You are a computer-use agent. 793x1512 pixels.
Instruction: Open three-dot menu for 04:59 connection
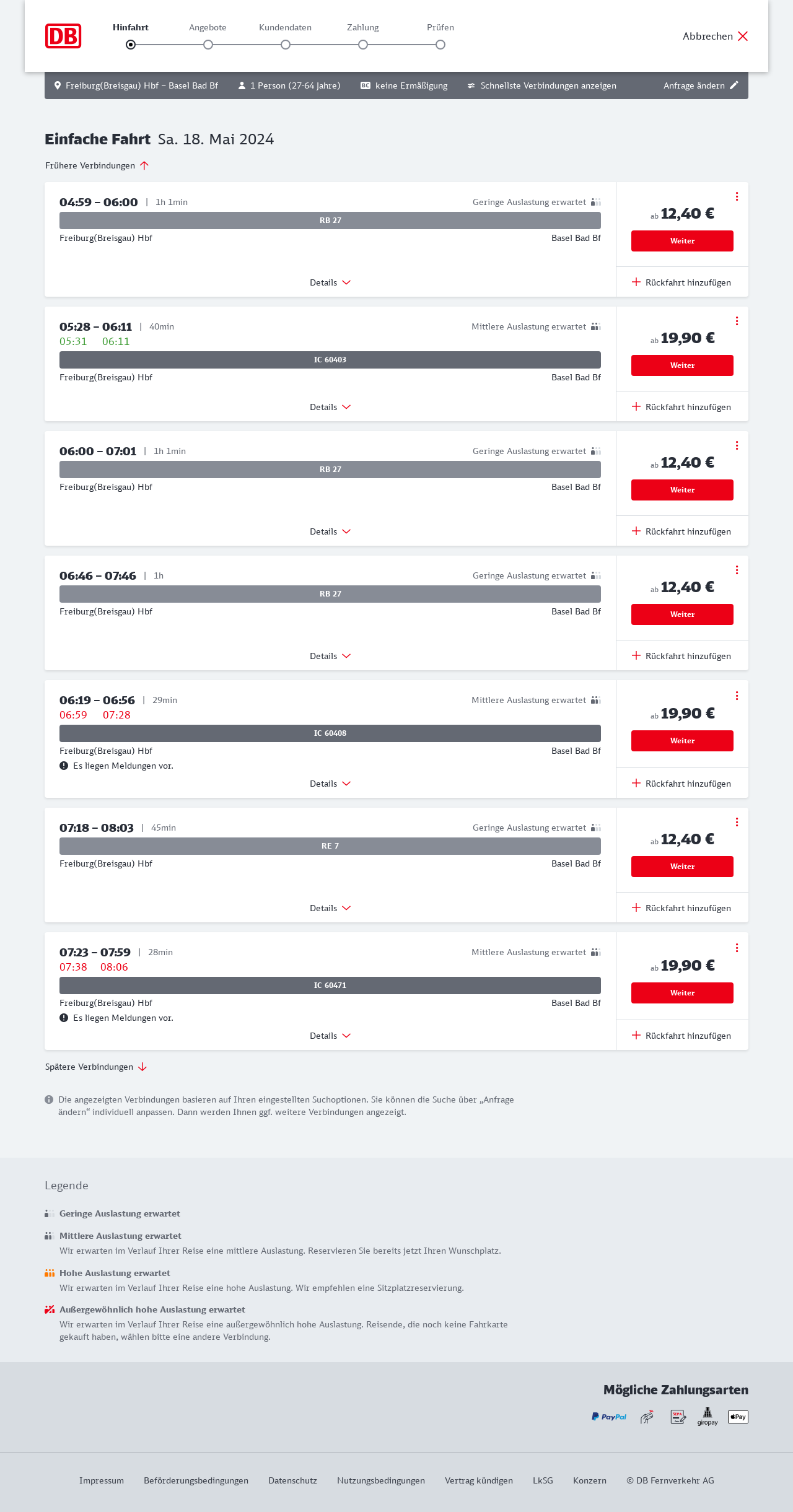737,196
